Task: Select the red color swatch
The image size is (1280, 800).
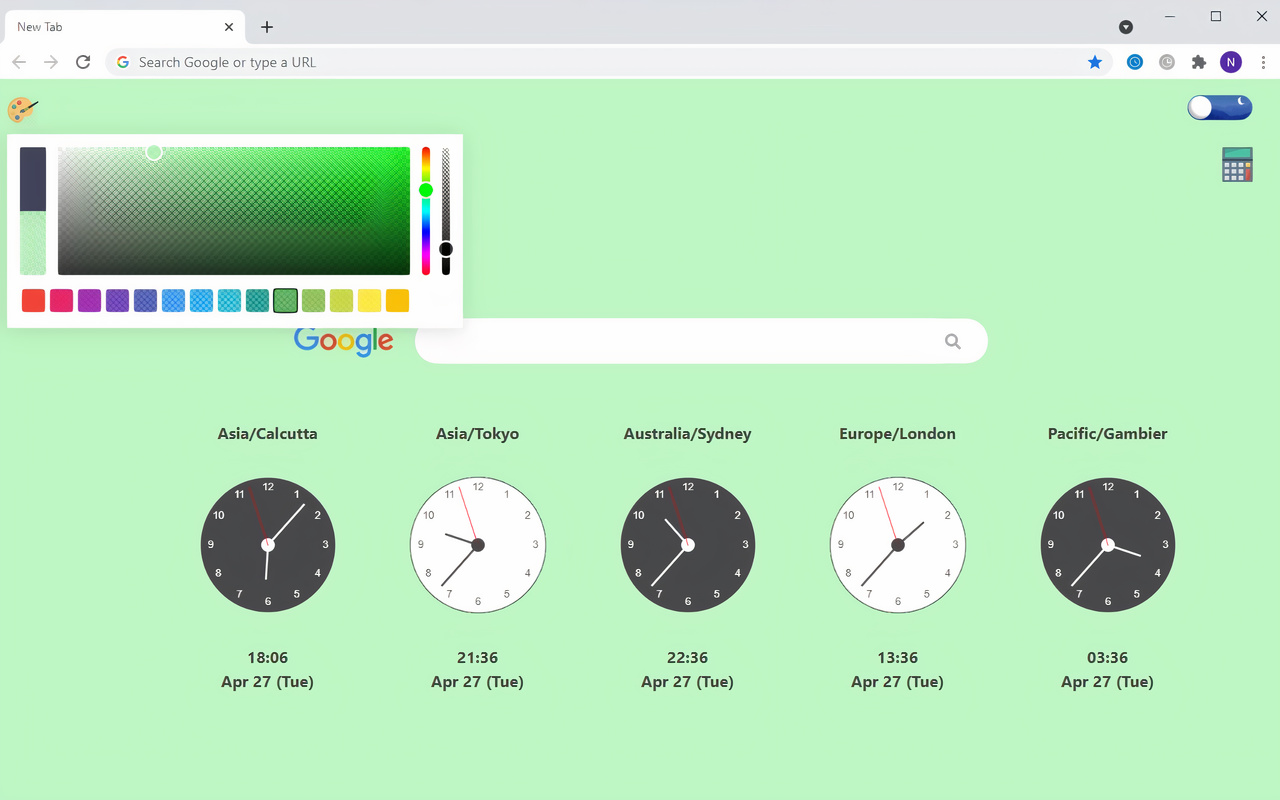Action: tap(33, 300)
